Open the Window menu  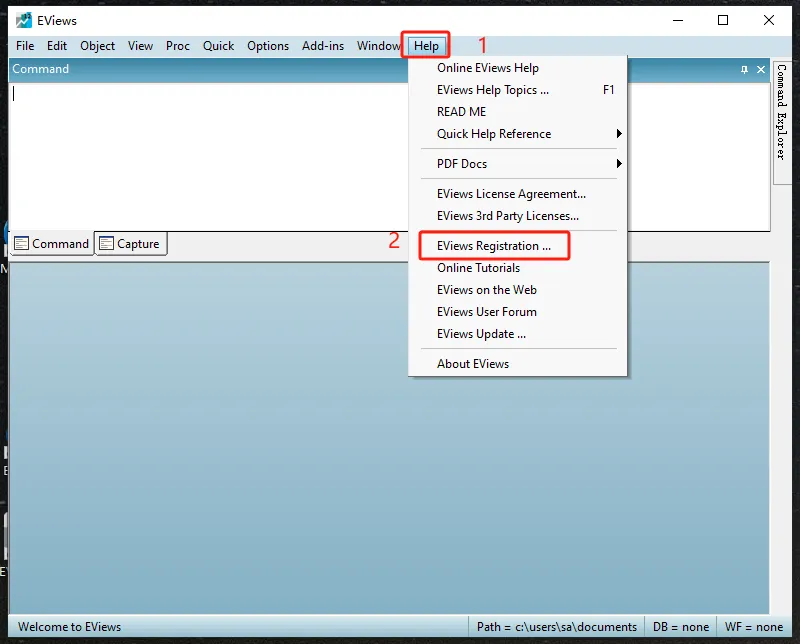(x=378, y=46)
